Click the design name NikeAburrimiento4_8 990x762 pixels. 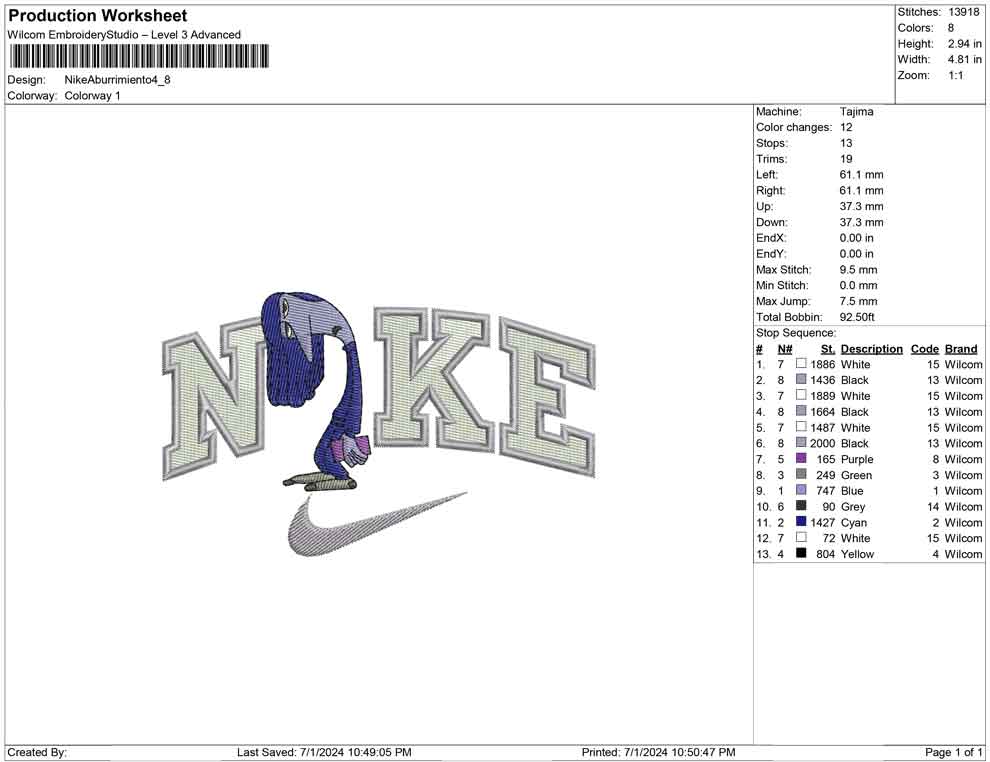point(117,80)
